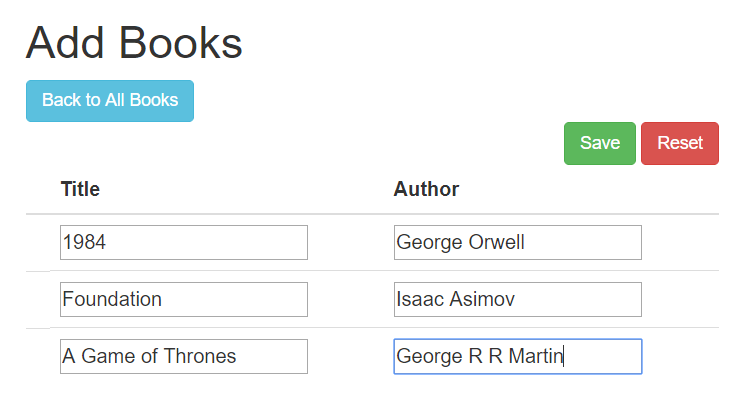Place cursor on George in Orwell field
Screen dimensions: 748x408
pyautogui.click(x=429, y=242)
